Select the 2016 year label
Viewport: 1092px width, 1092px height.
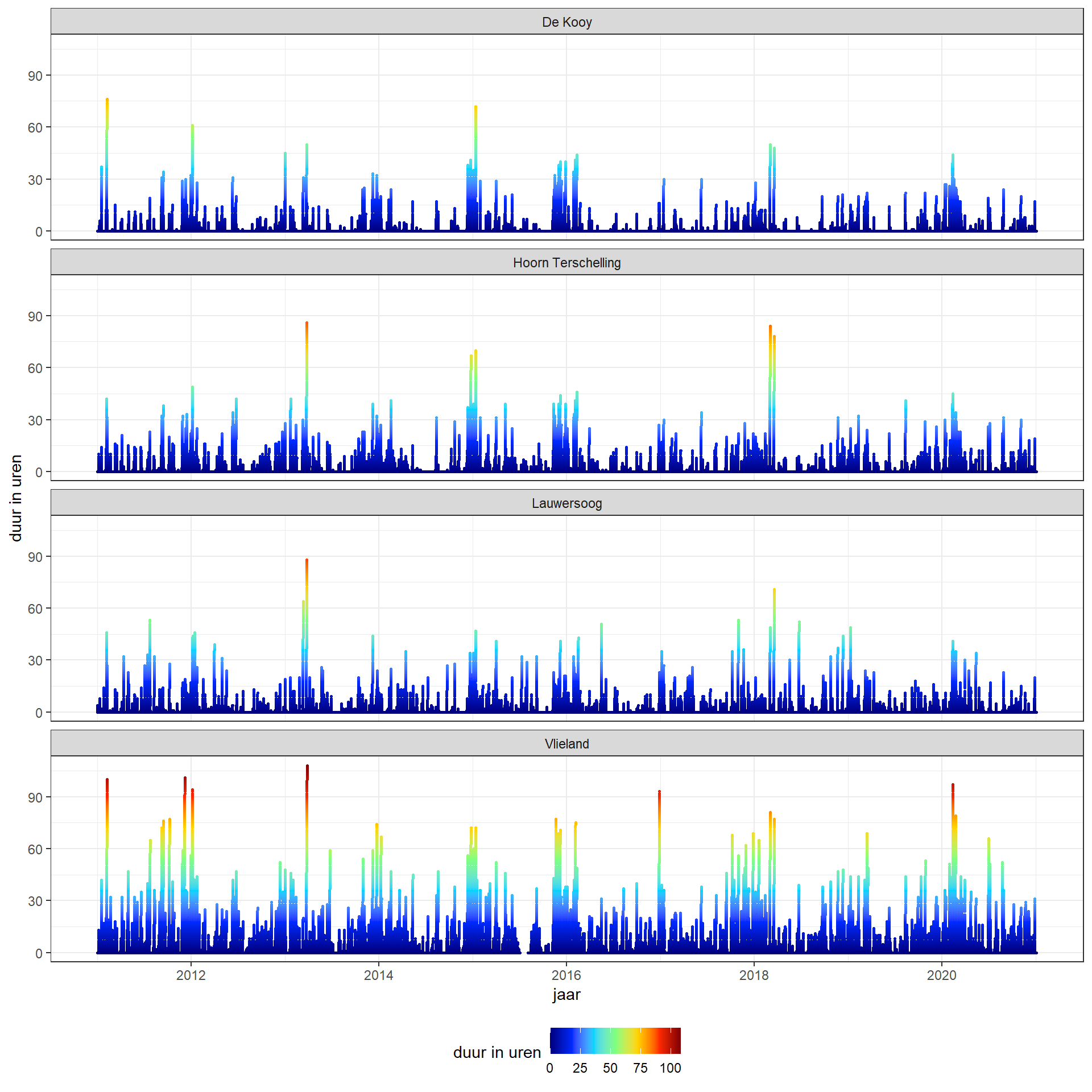tap(566, 975)
